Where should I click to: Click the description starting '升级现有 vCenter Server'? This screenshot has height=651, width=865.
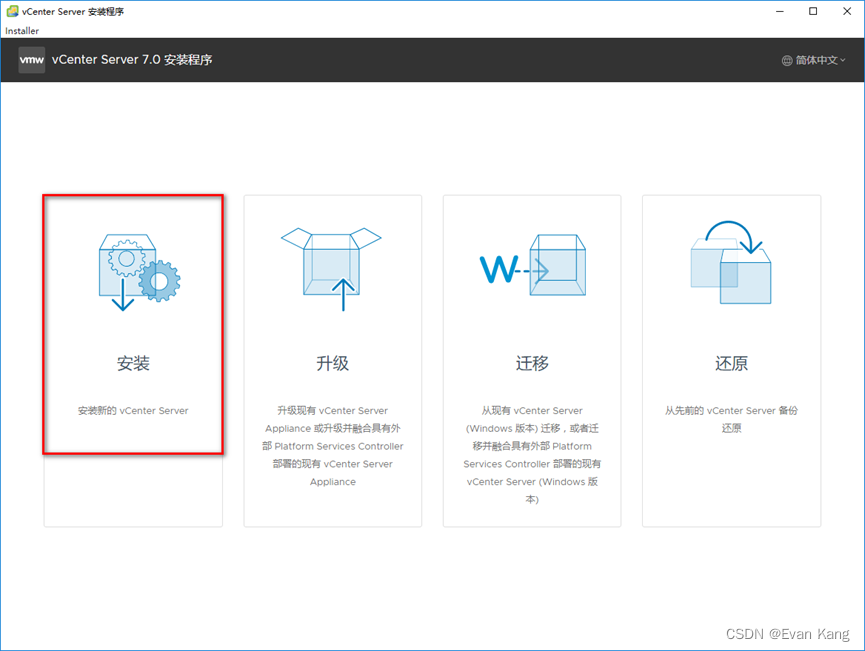coord(333,446)
